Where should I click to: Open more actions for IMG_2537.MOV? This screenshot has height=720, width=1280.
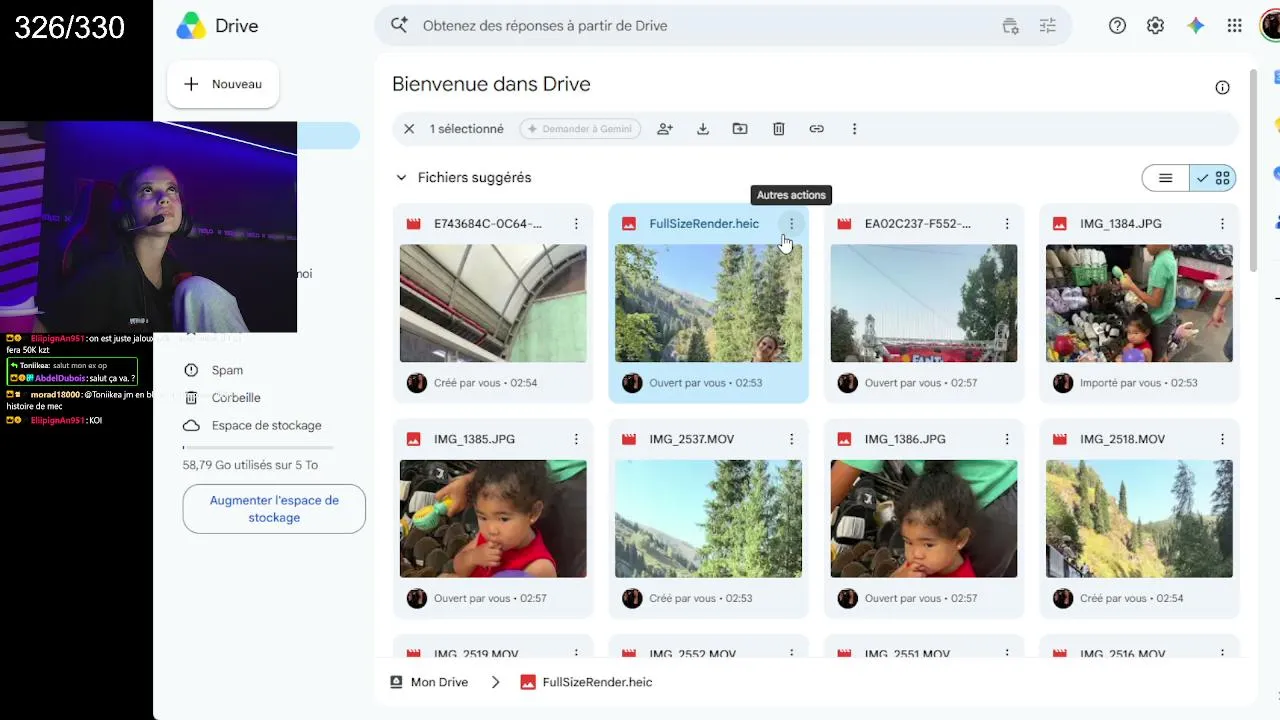tap(792, 439)
